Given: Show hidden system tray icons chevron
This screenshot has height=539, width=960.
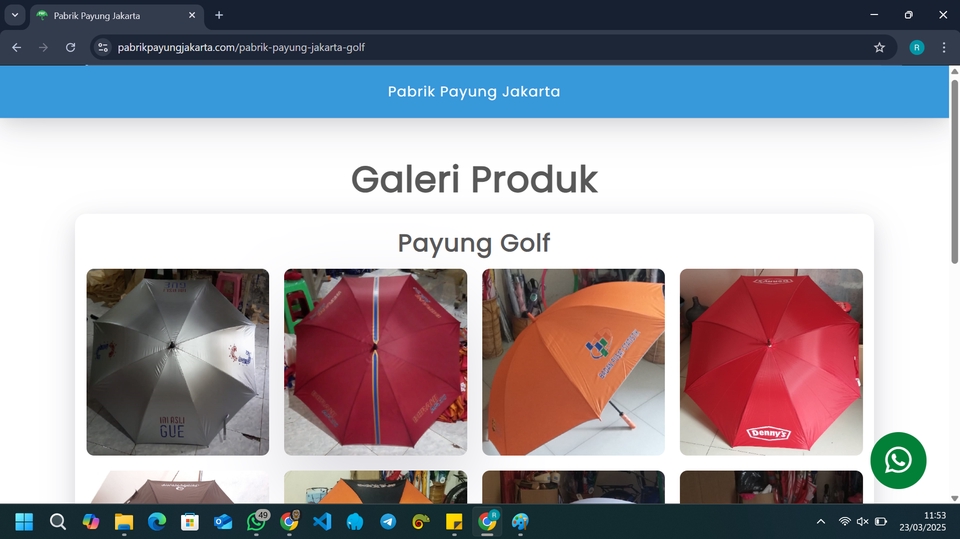Looking at the screenshot, I should pos(820,522).
